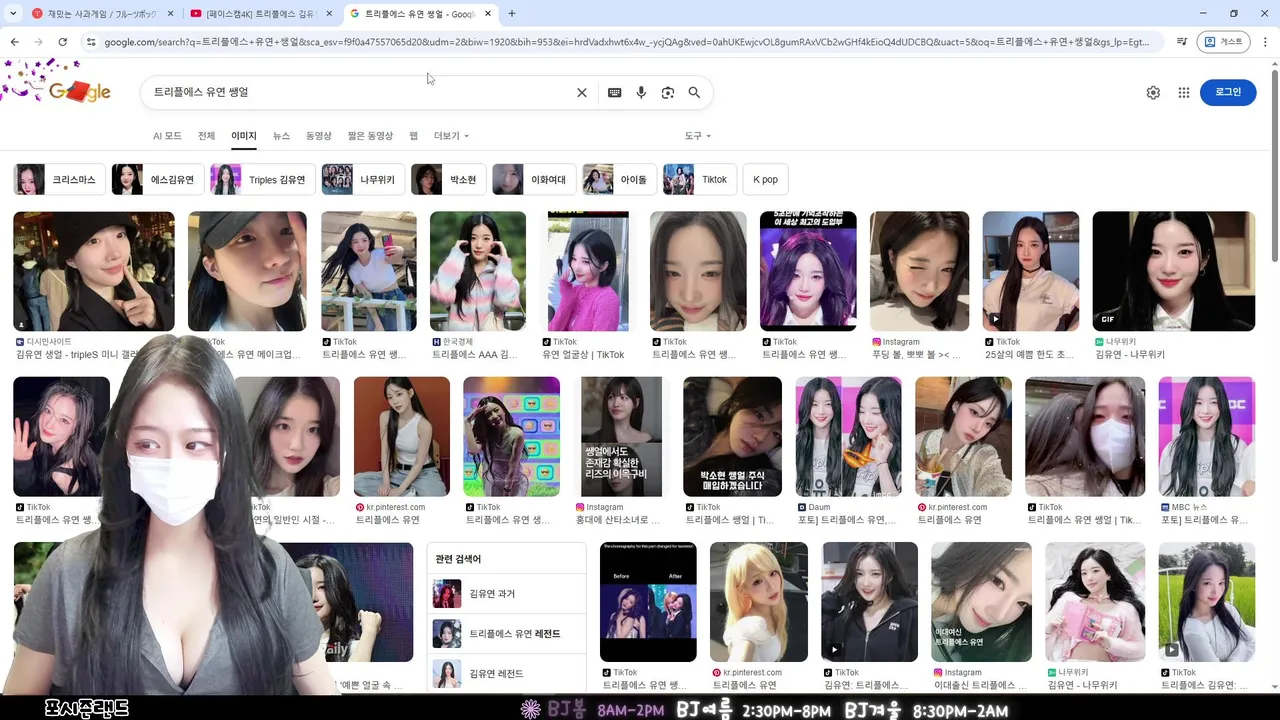The width and height of the screenshot is (1280, 720).
Task: Open the 나무위키 GIF result thumbnail
Action: pos(1174,271)
